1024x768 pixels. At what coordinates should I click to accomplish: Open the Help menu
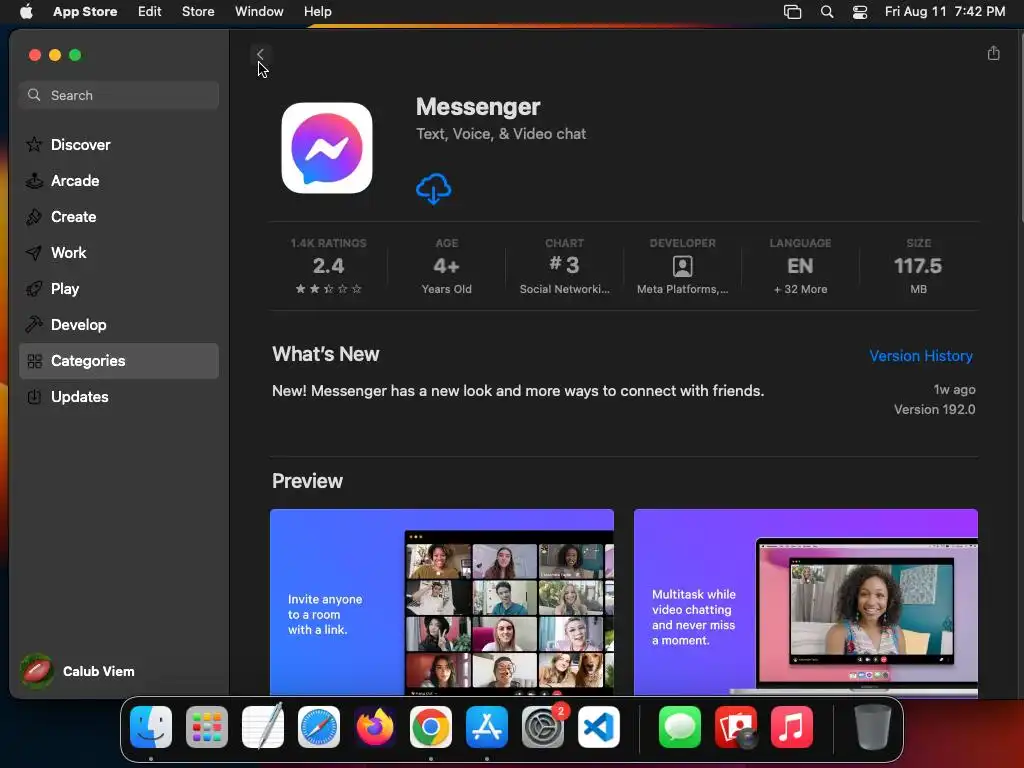click(317, 11)
